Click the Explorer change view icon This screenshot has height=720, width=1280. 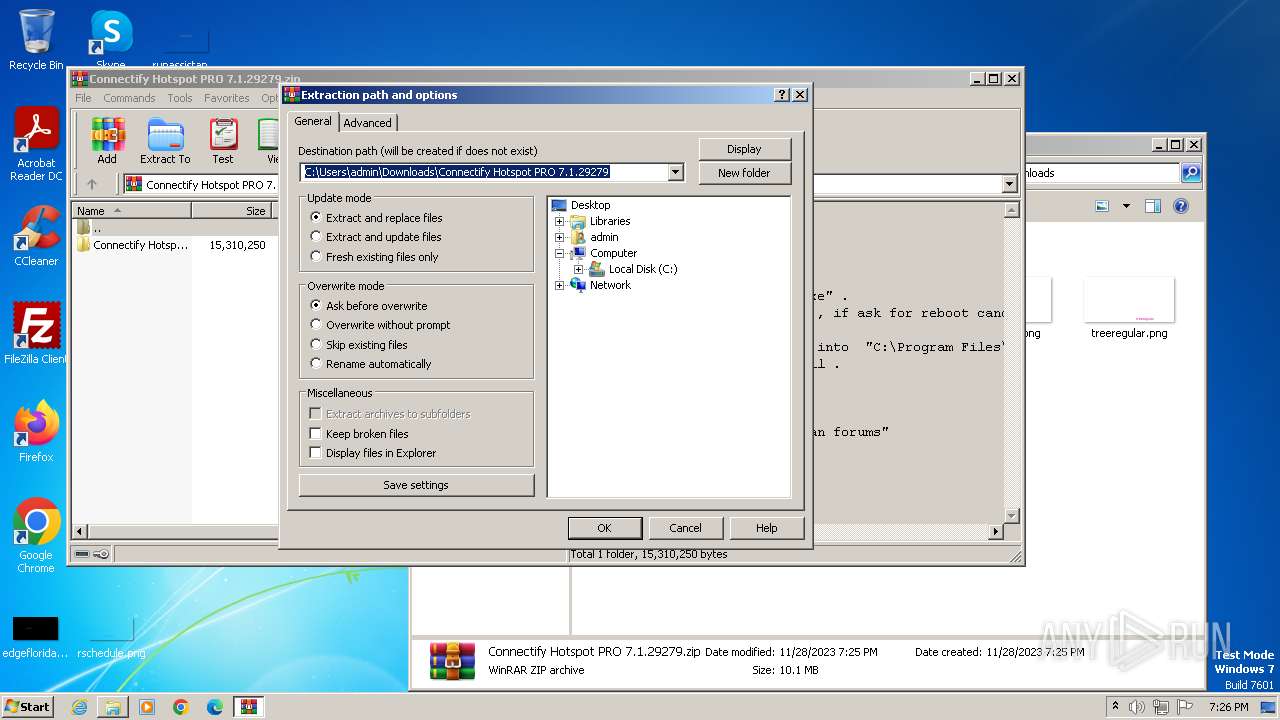click(1102, 206)
